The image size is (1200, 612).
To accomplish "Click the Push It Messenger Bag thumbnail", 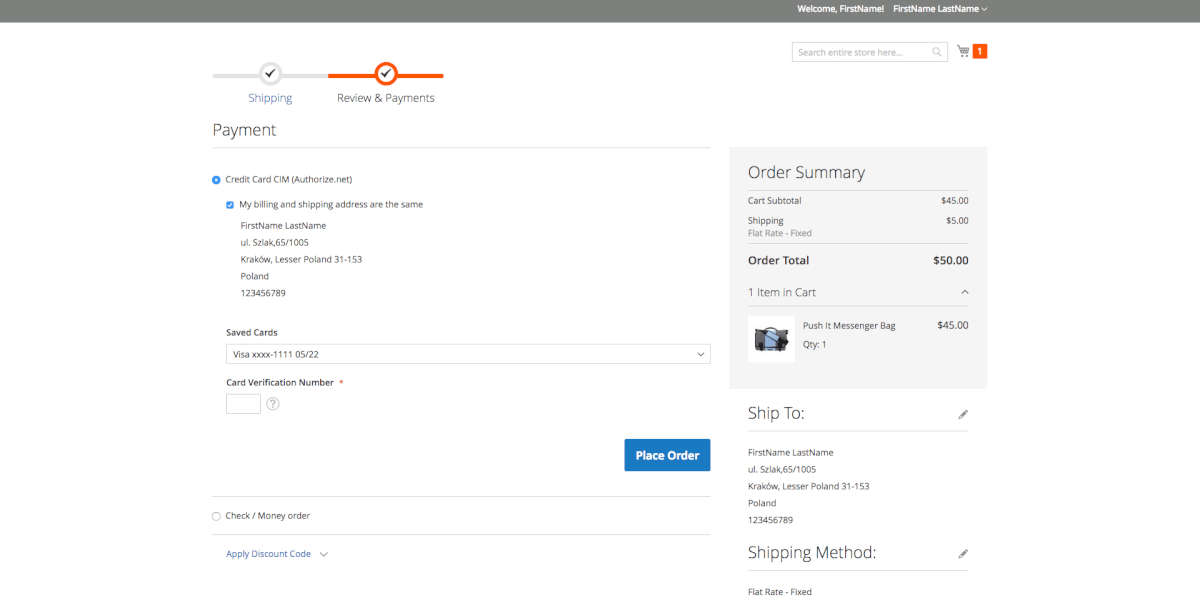I will pos(771,339).
